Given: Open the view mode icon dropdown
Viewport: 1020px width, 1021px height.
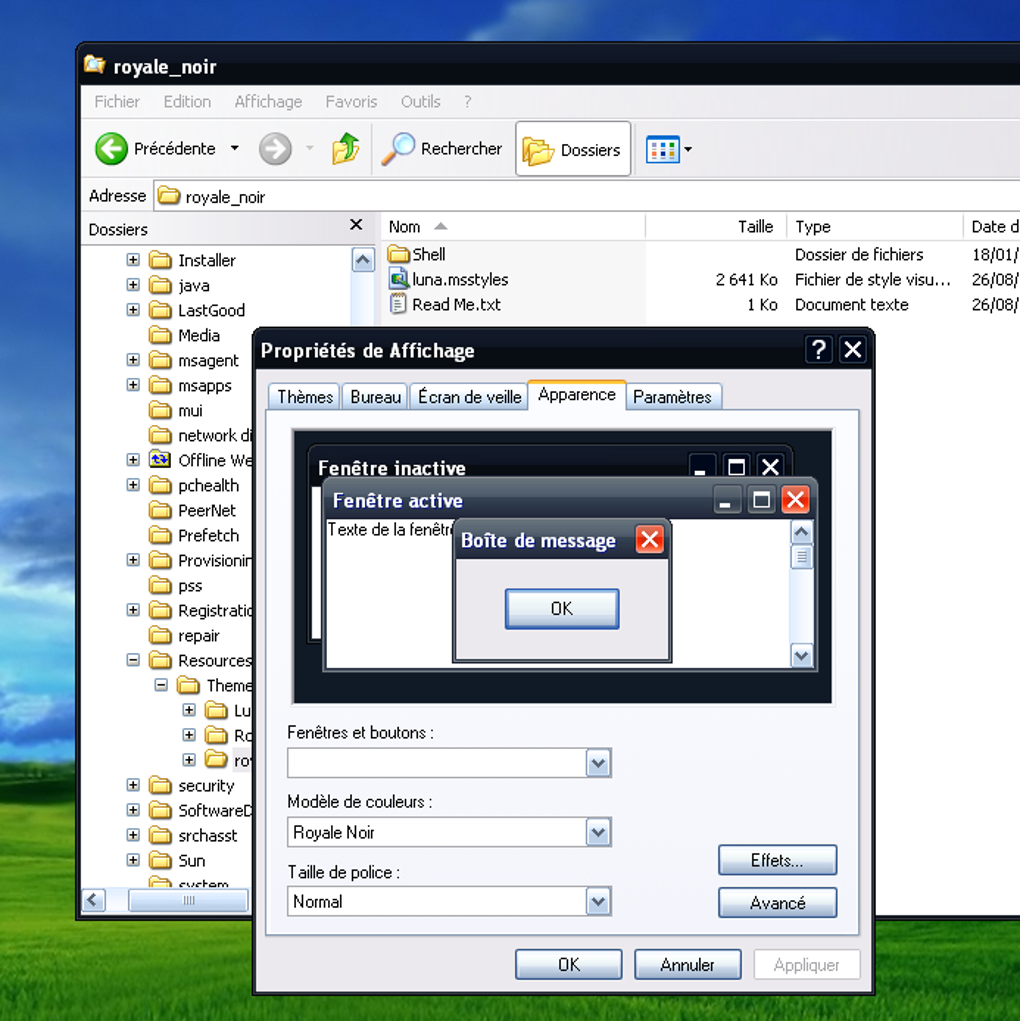Looking at the screenshot, I should pyautogui.click(x=669, y=150).
